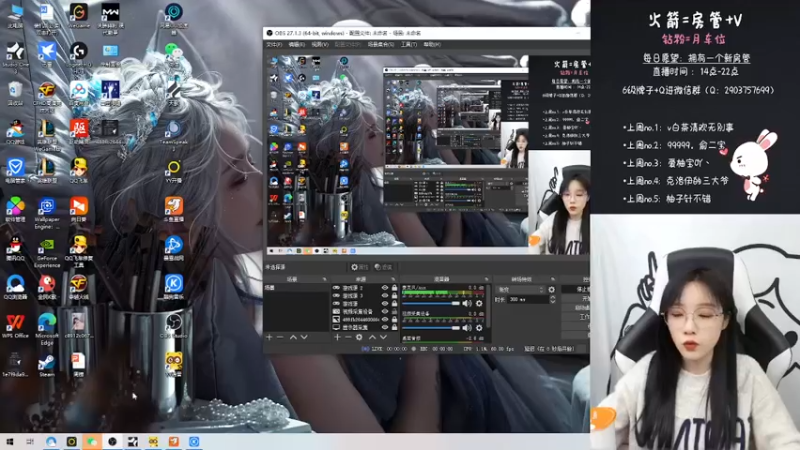Hide the second source ending in 3
This screenshot has height=450, width=800.
[385, 295]
